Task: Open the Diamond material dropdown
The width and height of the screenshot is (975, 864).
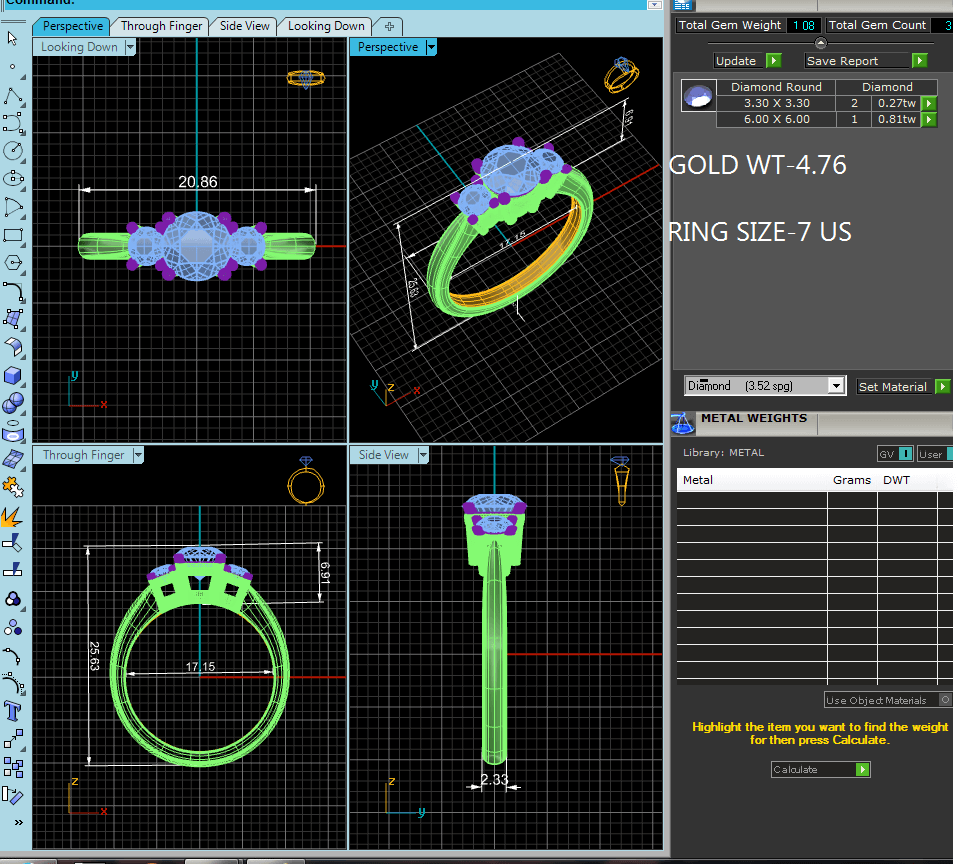Action: click(836, 386)
